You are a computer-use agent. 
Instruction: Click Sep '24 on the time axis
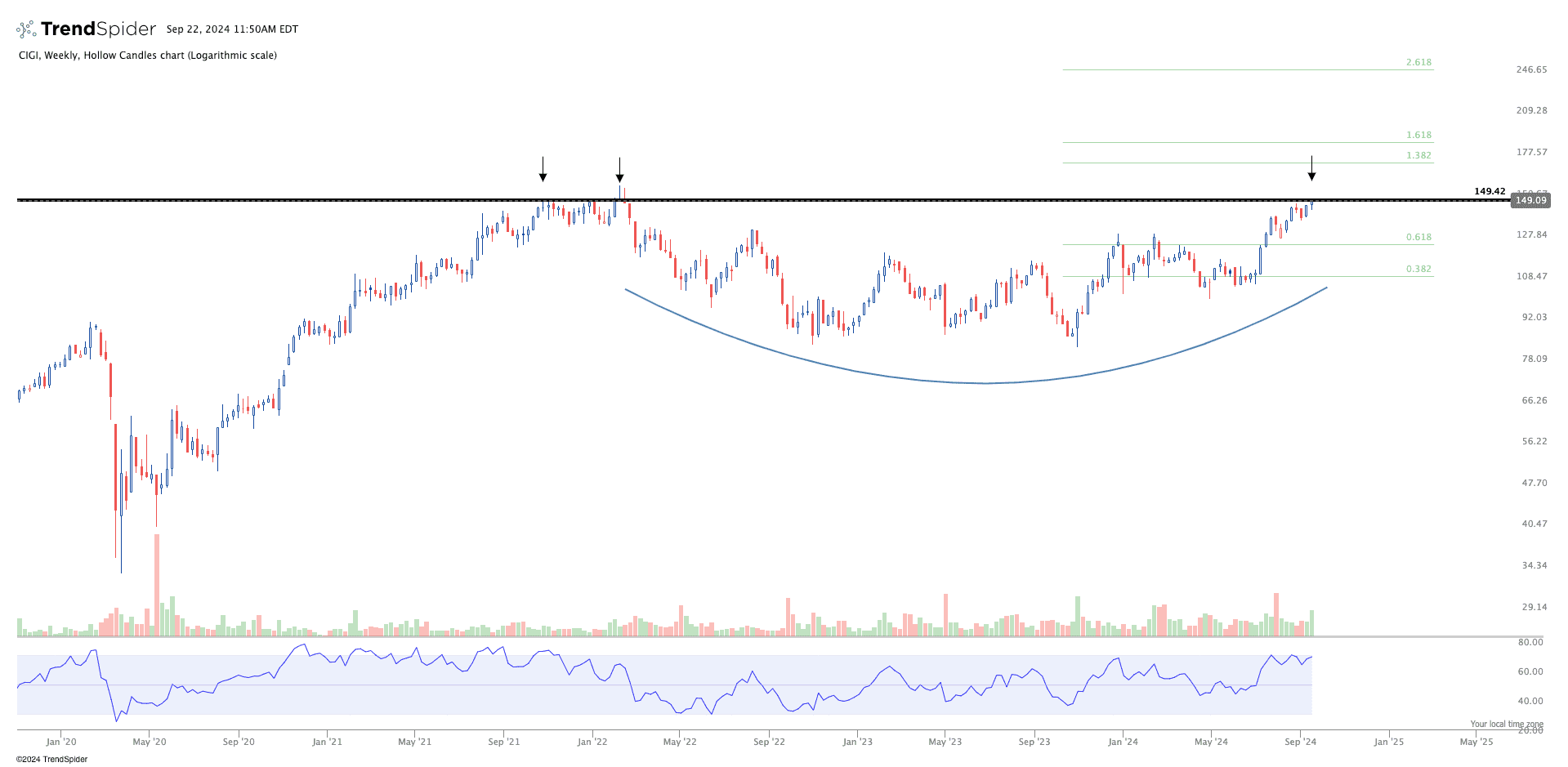(x=1300, y=742)
